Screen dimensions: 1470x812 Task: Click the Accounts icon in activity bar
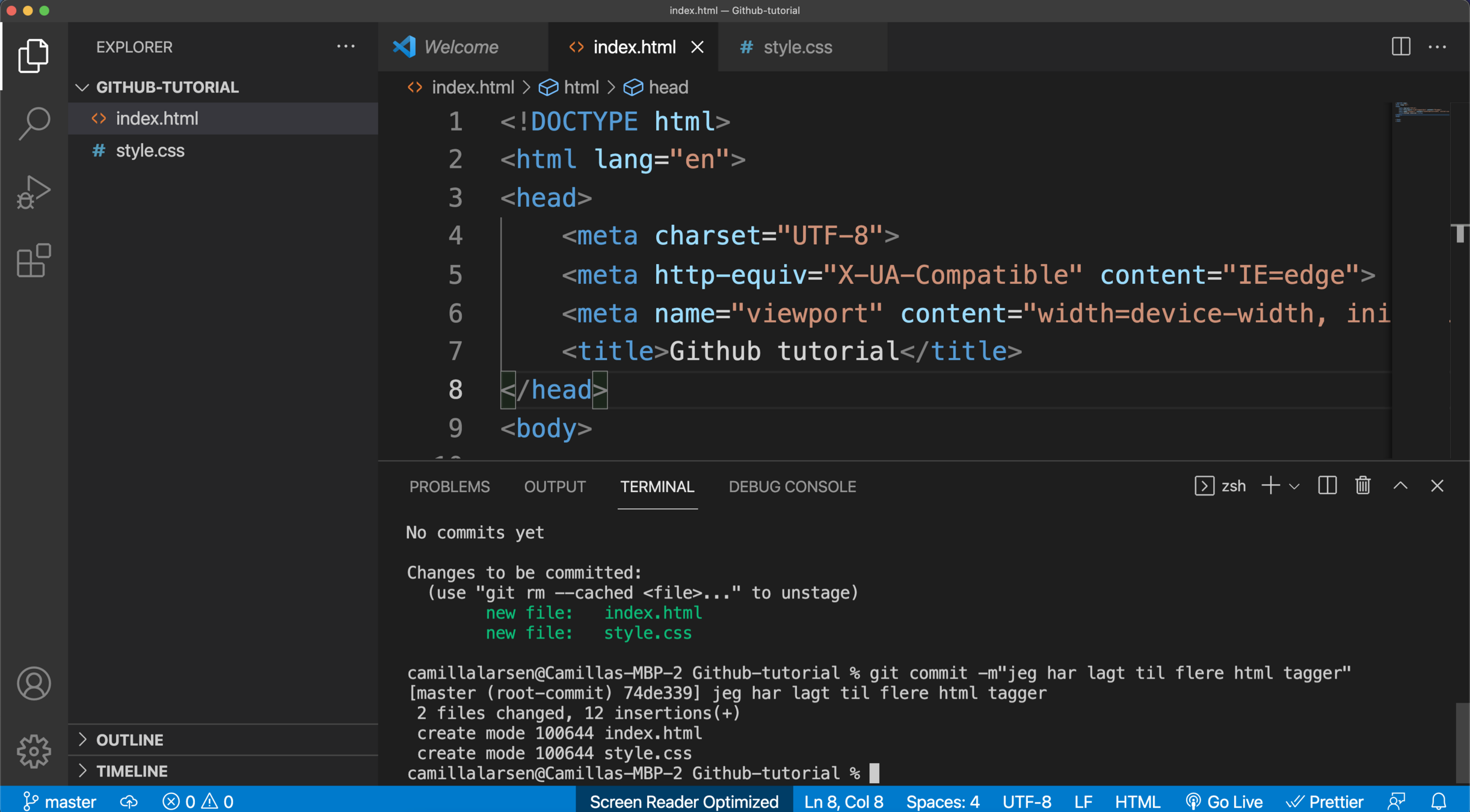point(34,683)
